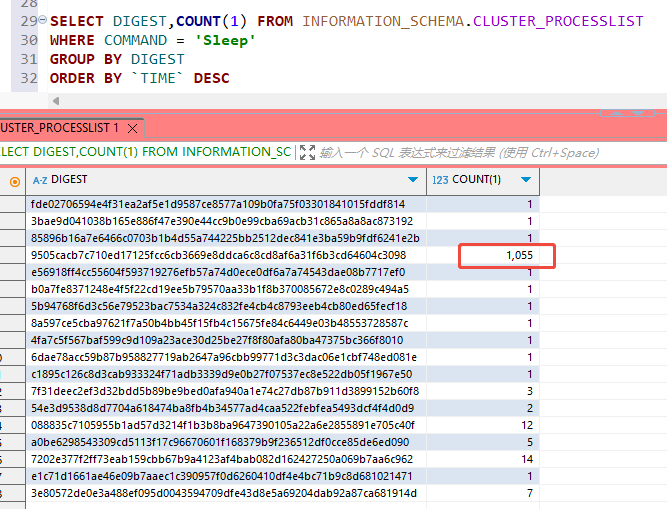This screenshot has width=667, height=509.
Task: Select digest cell starting 4fa7c5f567baf599
Action: pyautogui.click(x=226, y=340)
